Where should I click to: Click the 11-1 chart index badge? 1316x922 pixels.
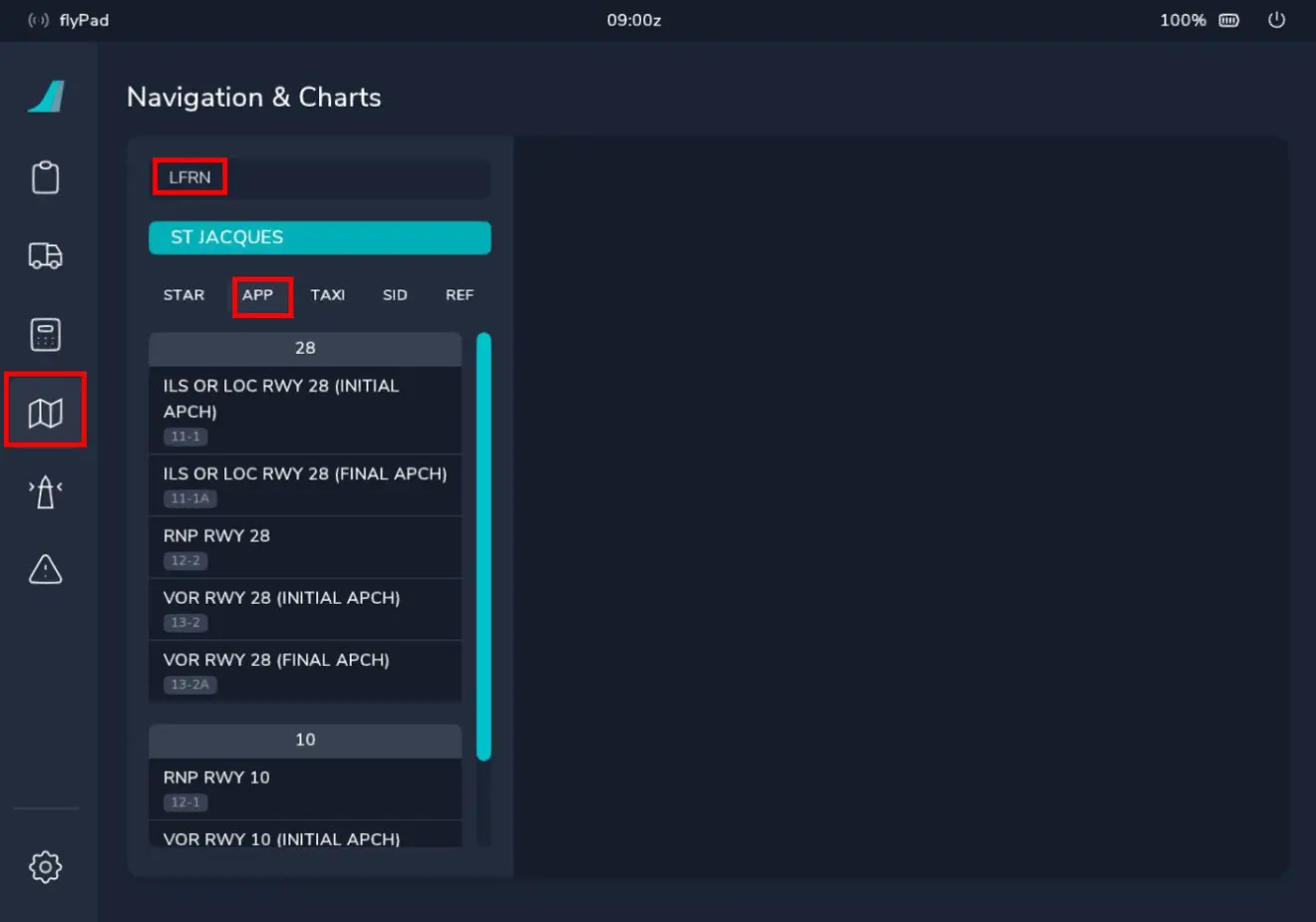pyautogui.click(x=185, y=437)
